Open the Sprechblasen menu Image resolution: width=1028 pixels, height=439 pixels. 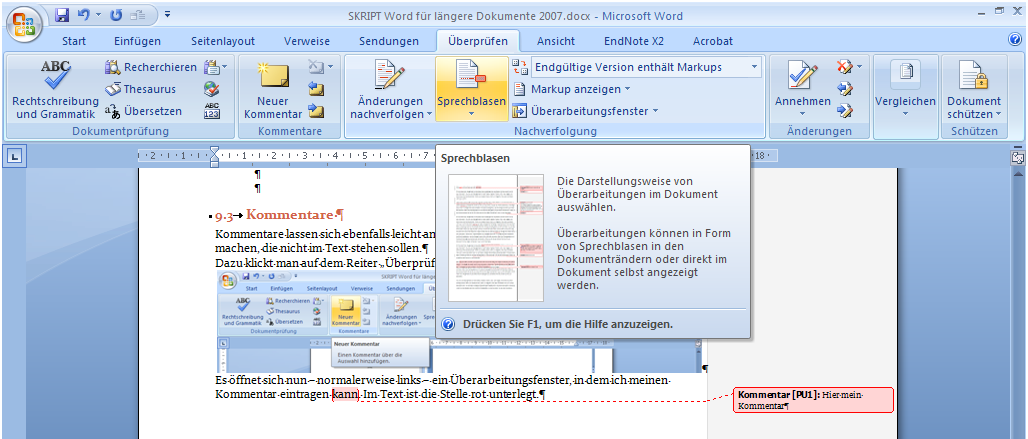pyautogui.click(x=471, y=90)
